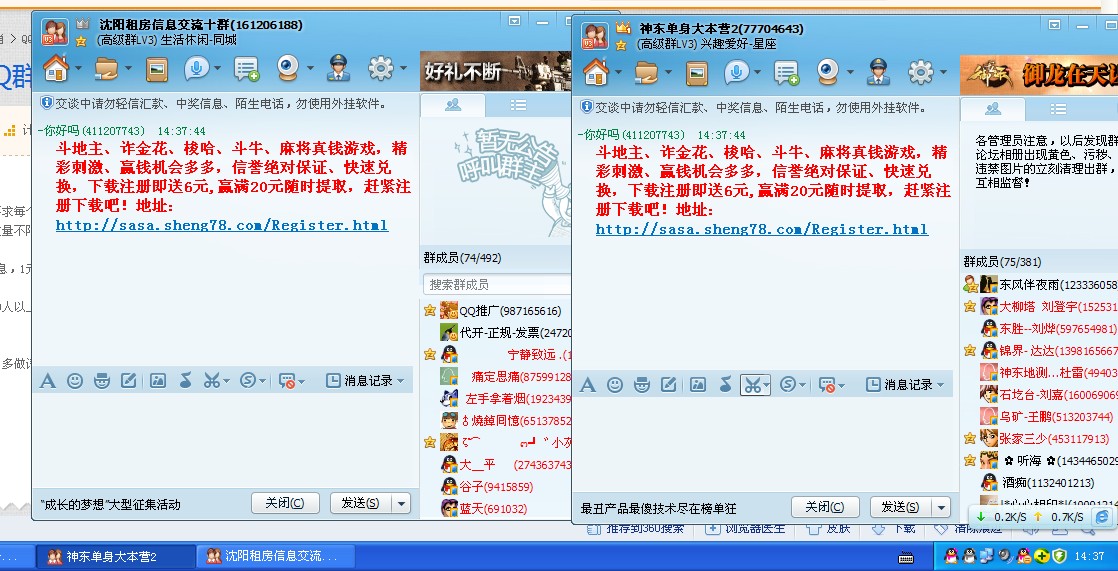Screen dimensions: 1118x571
Task: Open group settings gear in 神东单身 window
Action: (921, 72)
